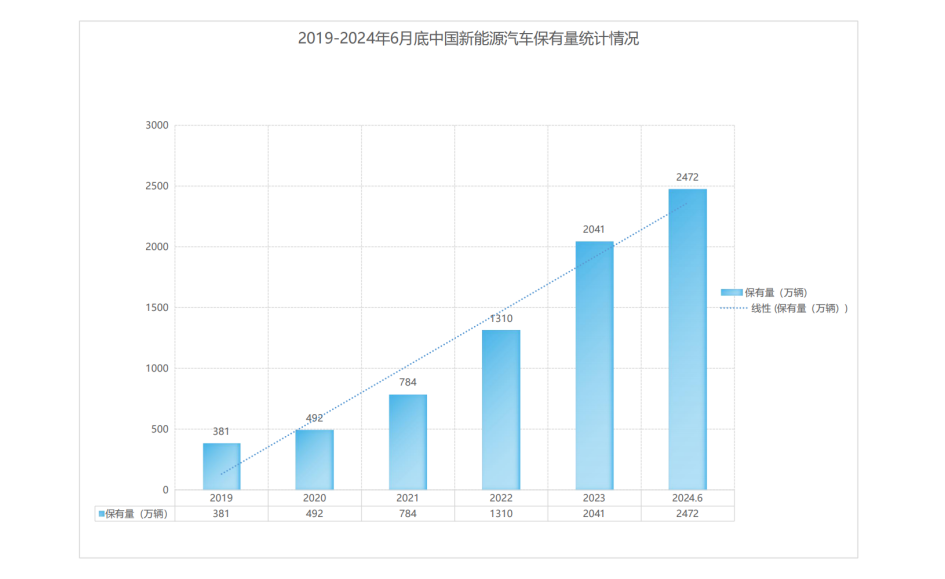Screen dimensions: 945x579
Task: Click the 2019 category axis label
Action: click(221, 498)
